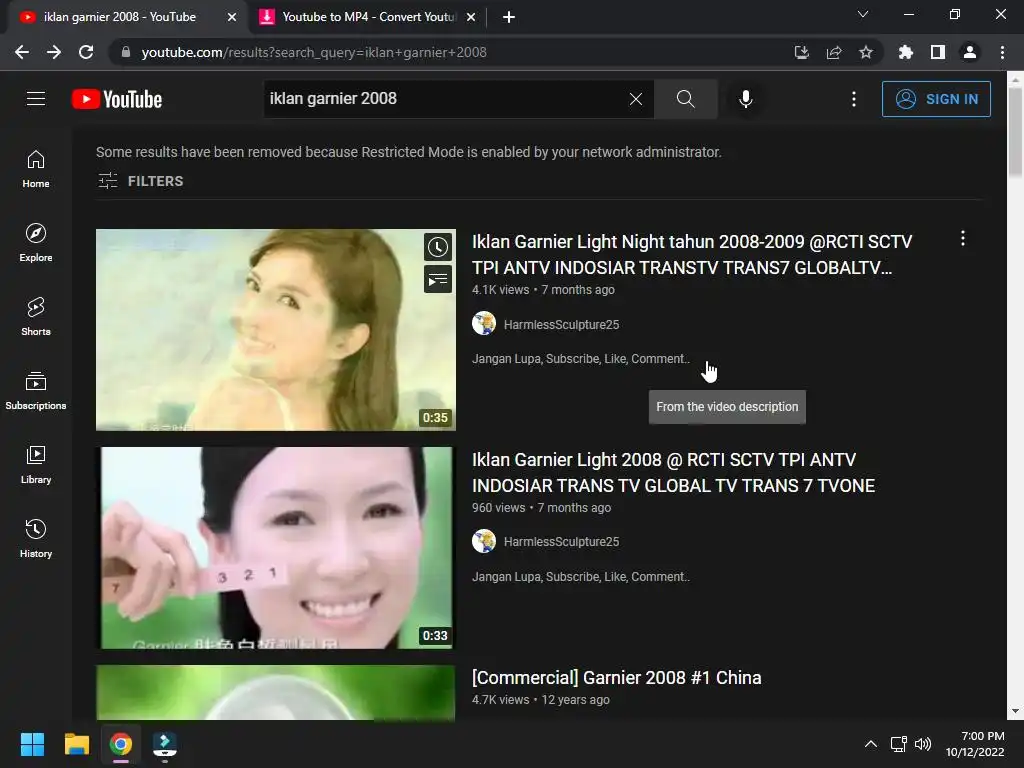Click the page vertical scrollbar thumb
Screen dimensions: 1024x768
click(1015, 131)
